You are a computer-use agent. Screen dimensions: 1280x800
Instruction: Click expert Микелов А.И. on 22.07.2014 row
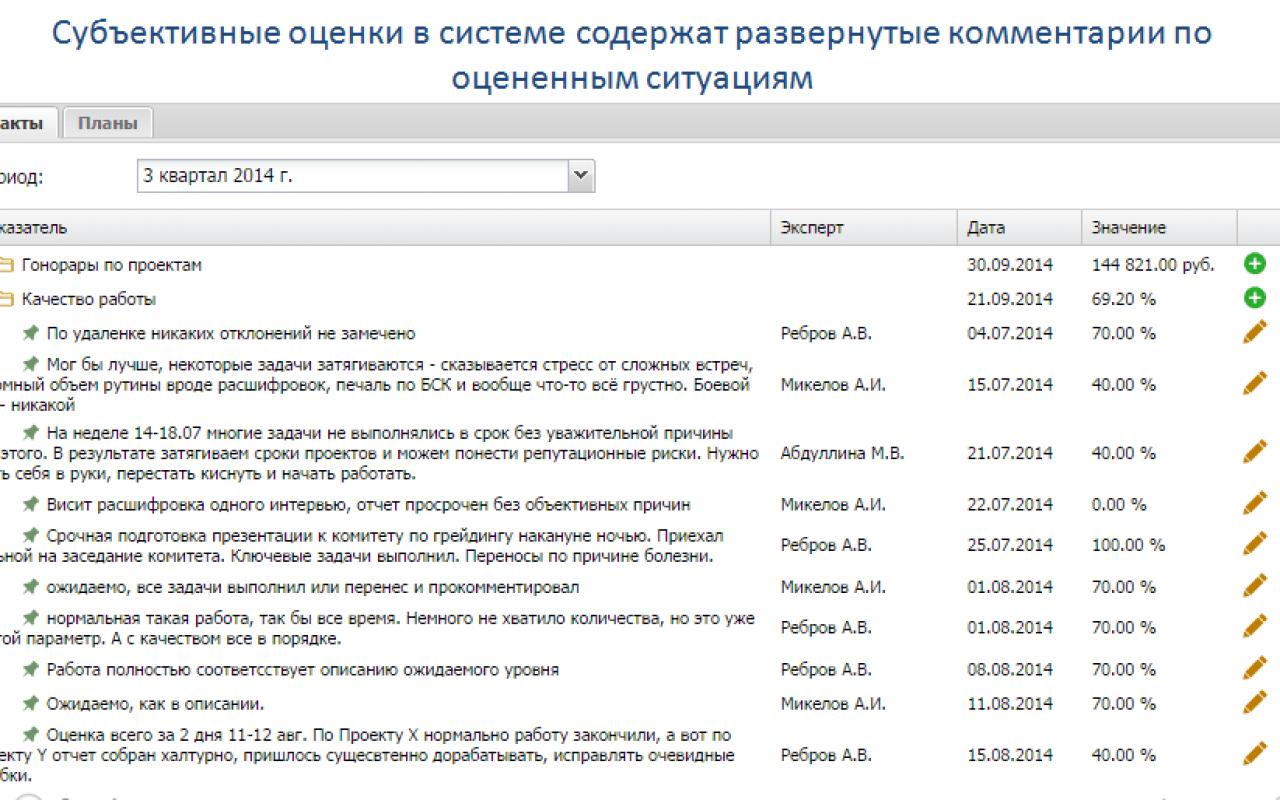pyautogui.click(x=833, y=505)
